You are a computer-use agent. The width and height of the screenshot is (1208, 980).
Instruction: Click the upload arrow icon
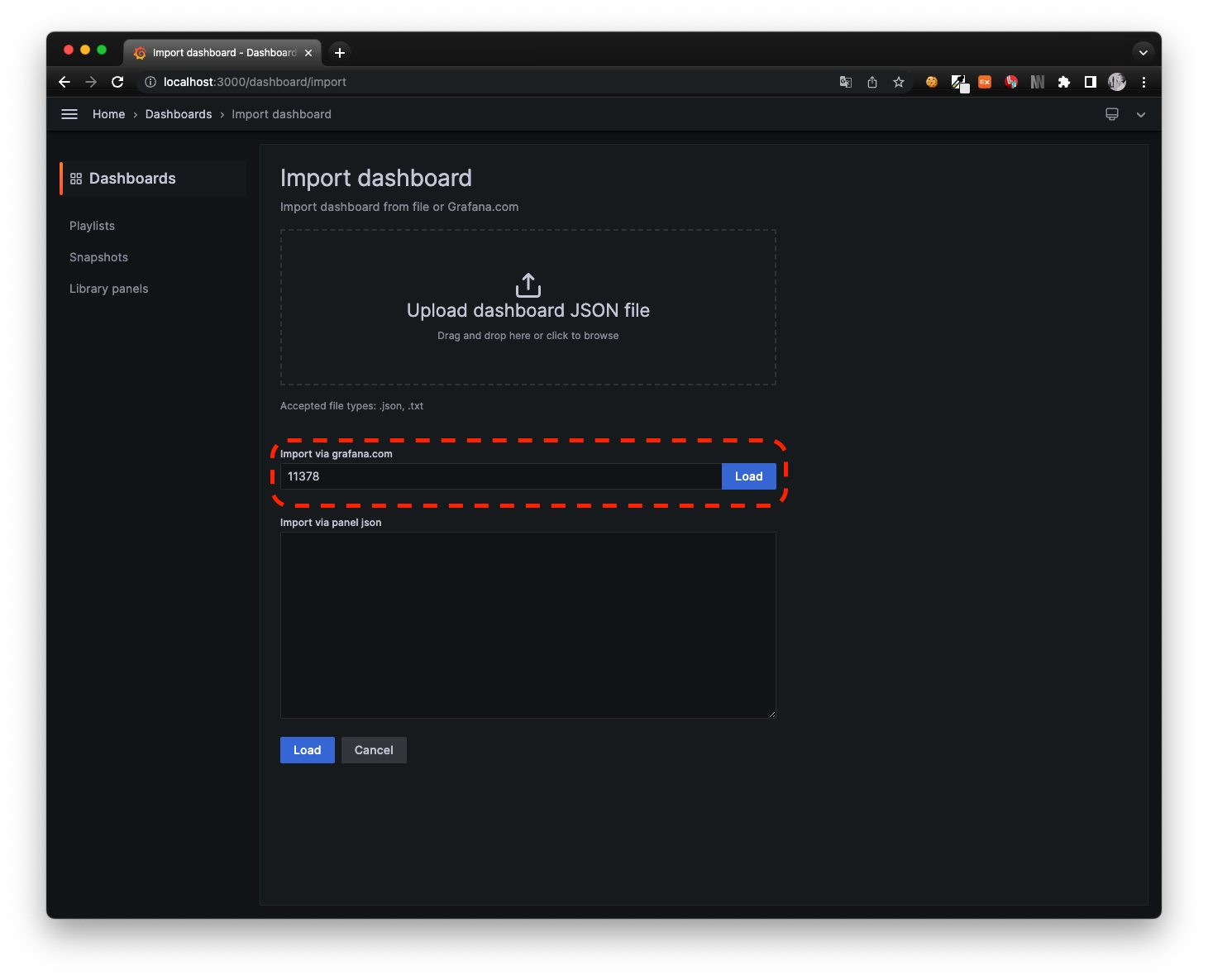(x=528, y=285)
